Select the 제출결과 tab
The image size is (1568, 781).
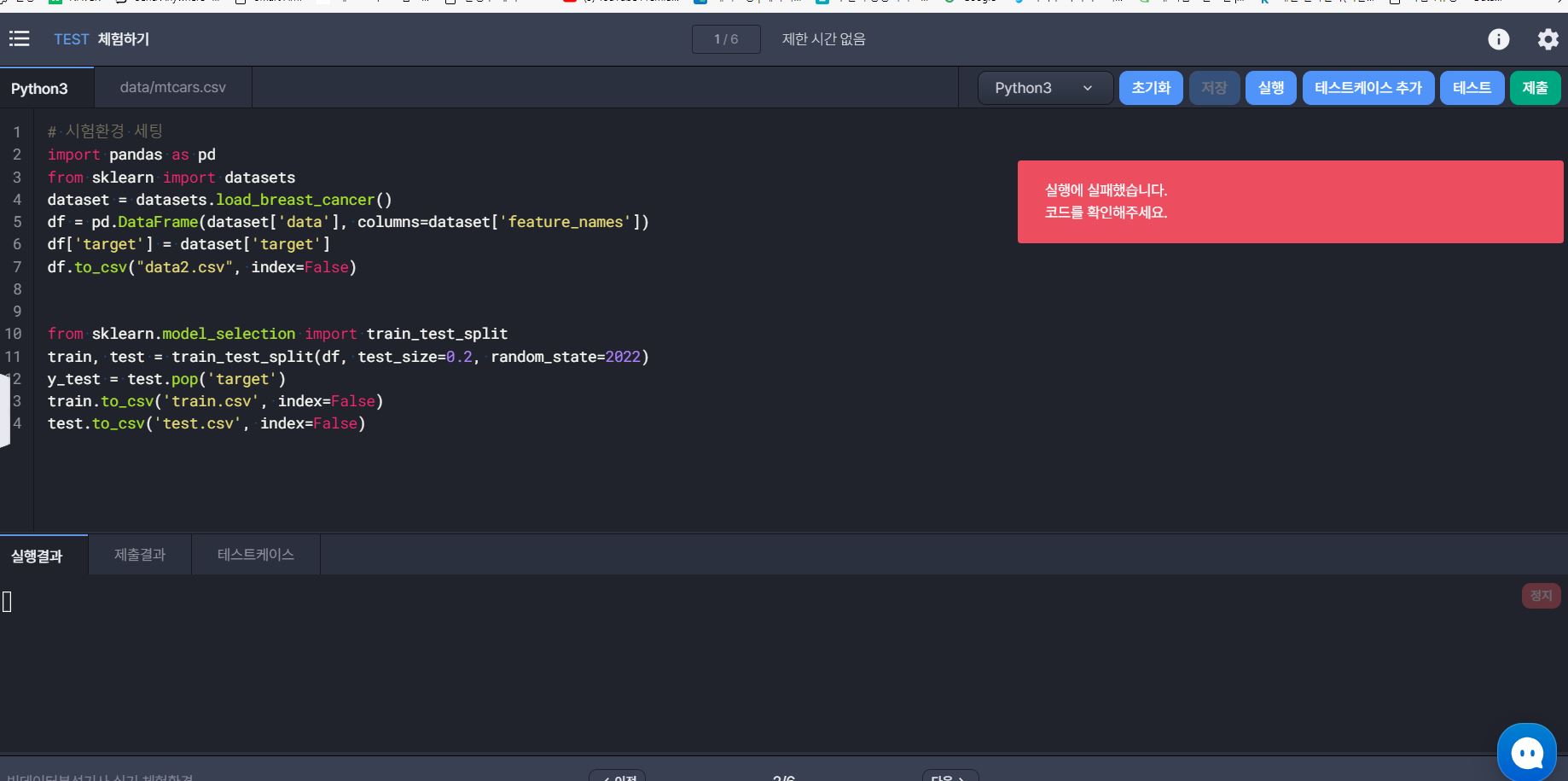140,555
